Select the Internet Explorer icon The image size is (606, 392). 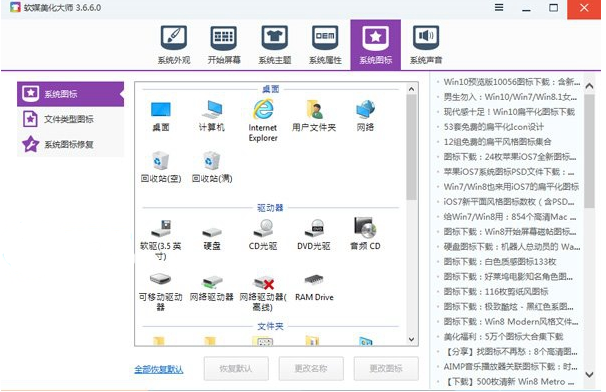tap(263, 120)
